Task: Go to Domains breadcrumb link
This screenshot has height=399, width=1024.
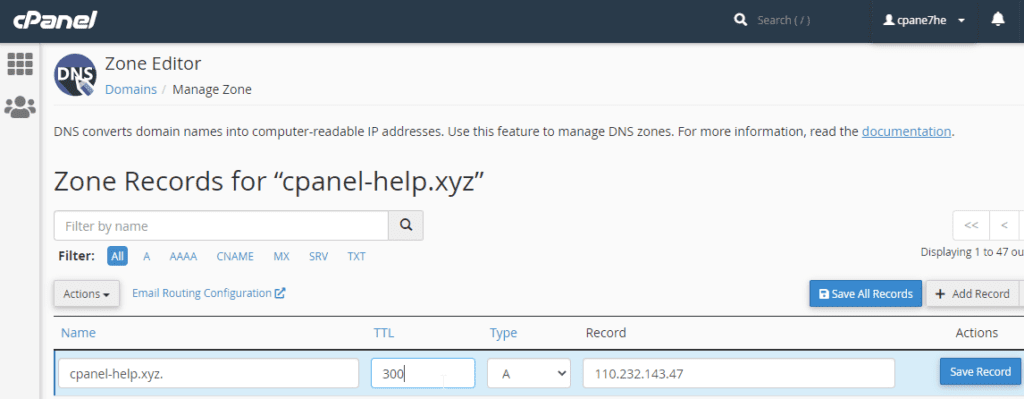Action: [131, 89]
